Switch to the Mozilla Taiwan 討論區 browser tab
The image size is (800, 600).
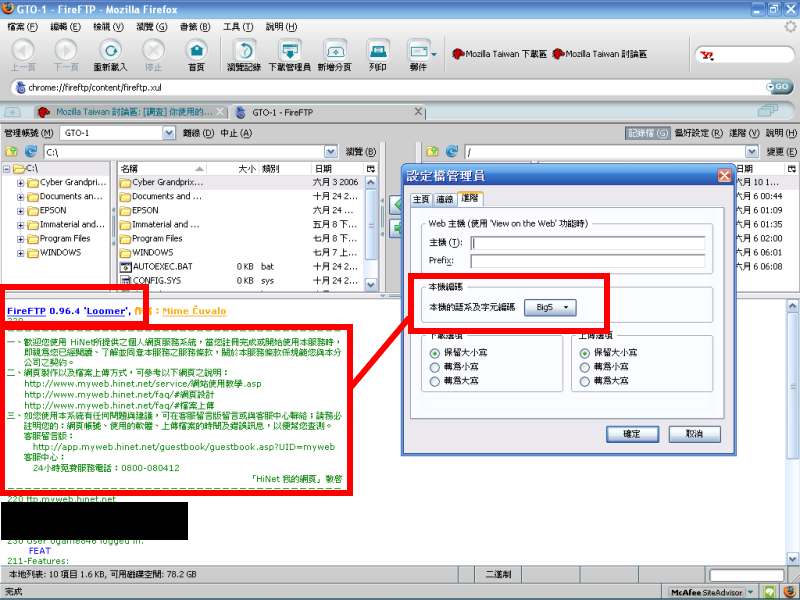pos(131,112)
